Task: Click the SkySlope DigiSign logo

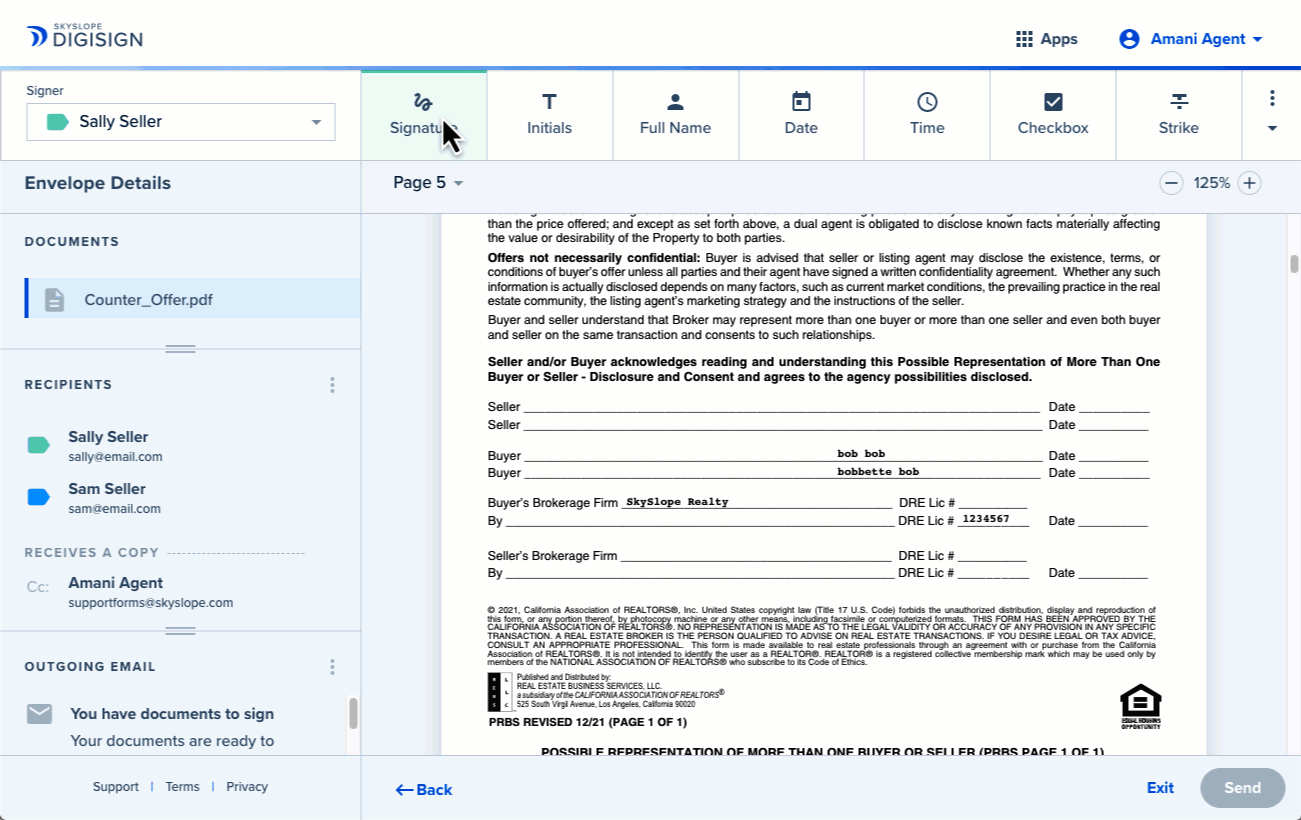Action: pos(85,37)
